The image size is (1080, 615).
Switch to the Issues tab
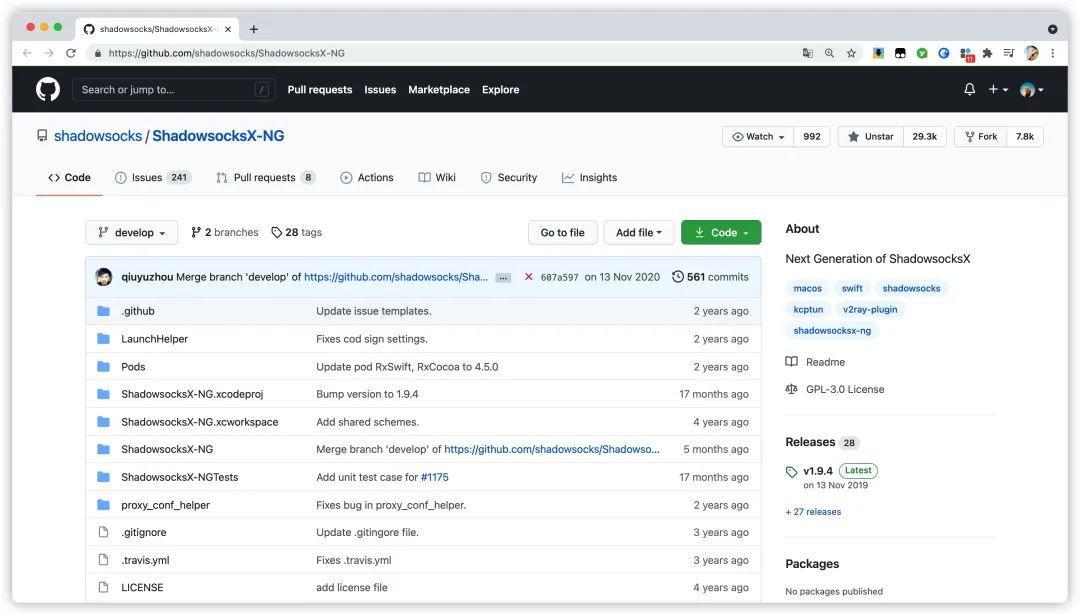[x=152, y=178]
